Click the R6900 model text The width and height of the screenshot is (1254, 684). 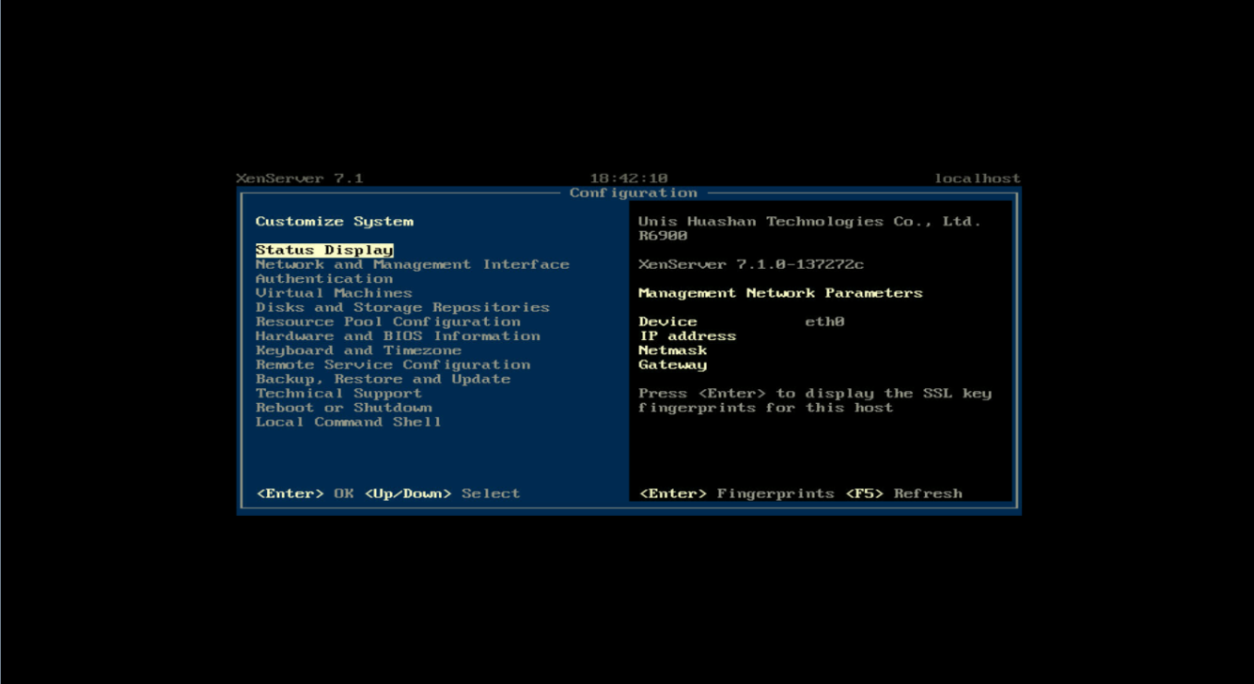click(x=663, y=236)
